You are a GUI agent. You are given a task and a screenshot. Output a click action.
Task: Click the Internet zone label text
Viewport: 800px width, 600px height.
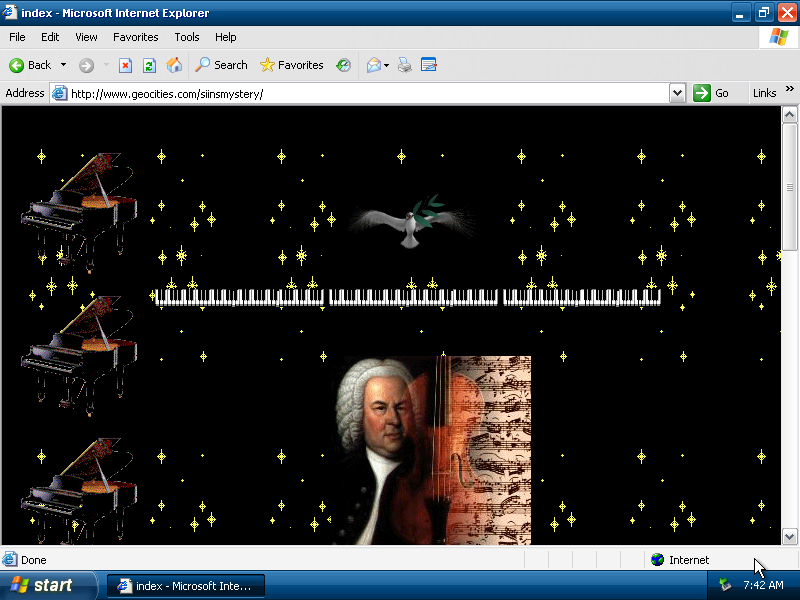tap(689, 560)
